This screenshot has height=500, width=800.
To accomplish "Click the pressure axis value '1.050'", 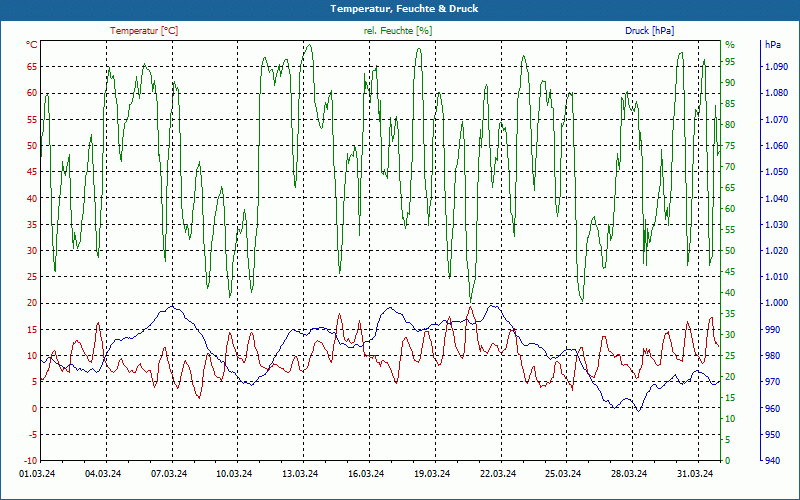I will pos(776,172).
